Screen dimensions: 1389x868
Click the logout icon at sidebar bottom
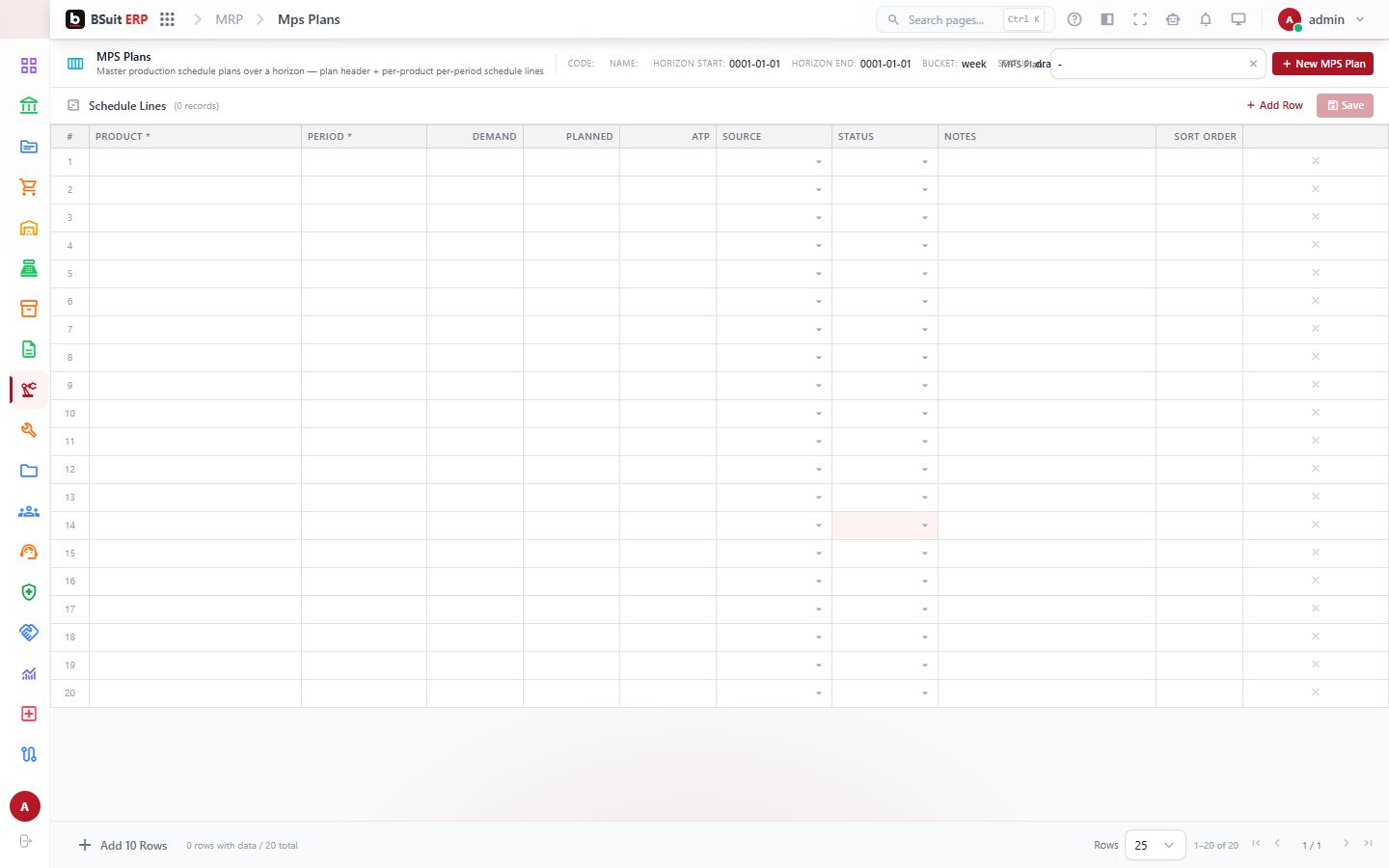point(26,841)
